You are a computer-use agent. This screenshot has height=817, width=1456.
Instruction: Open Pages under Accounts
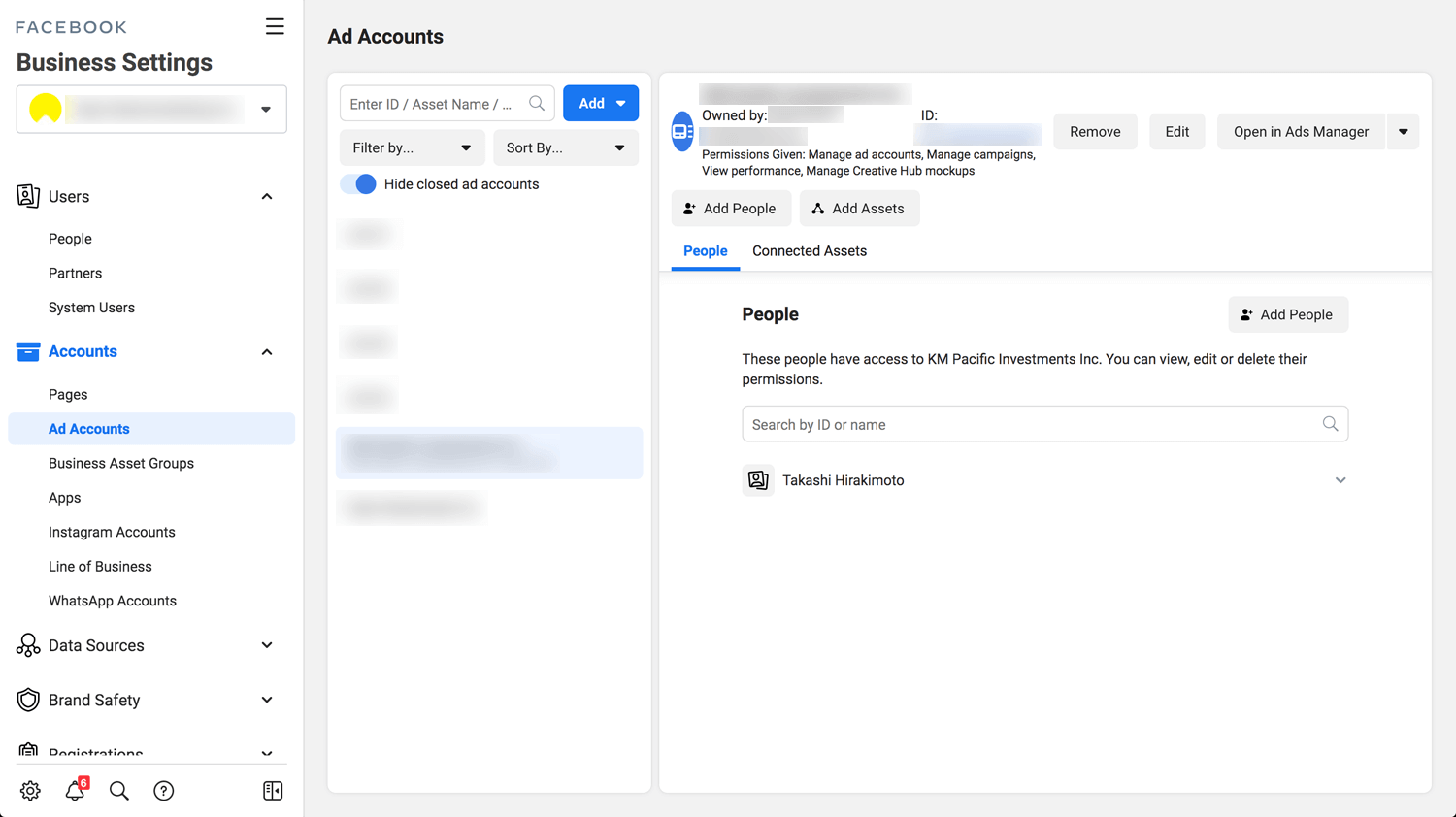click(x=68, y=395)
